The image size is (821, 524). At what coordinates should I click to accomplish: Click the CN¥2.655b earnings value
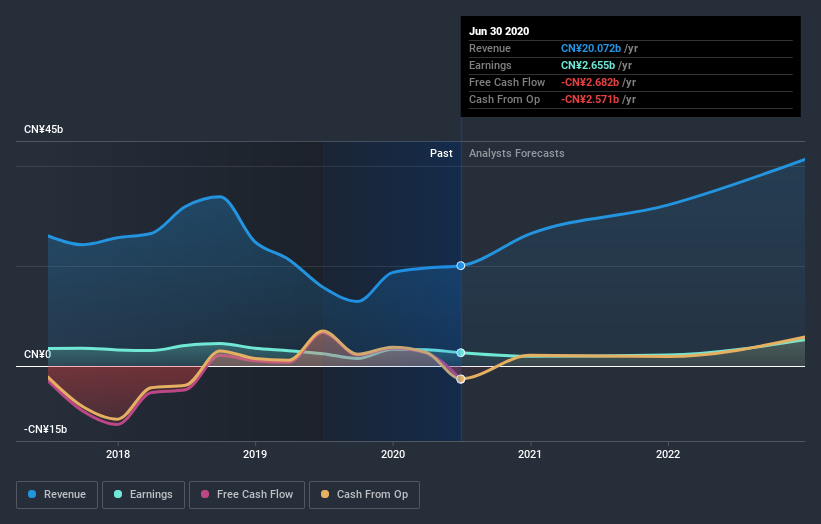point(588,65)
